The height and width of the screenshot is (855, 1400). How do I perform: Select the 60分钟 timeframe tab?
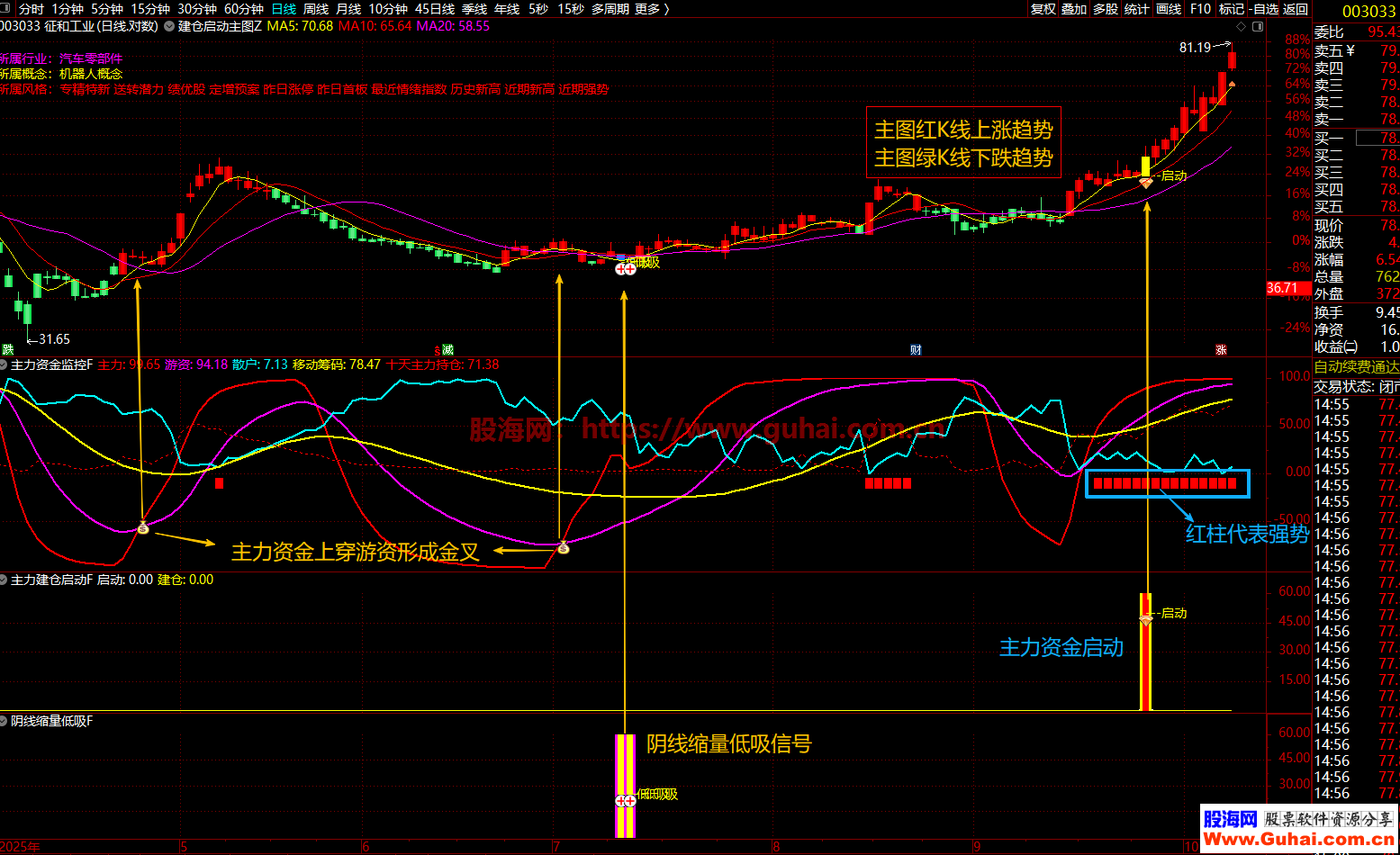coord(243,9)
